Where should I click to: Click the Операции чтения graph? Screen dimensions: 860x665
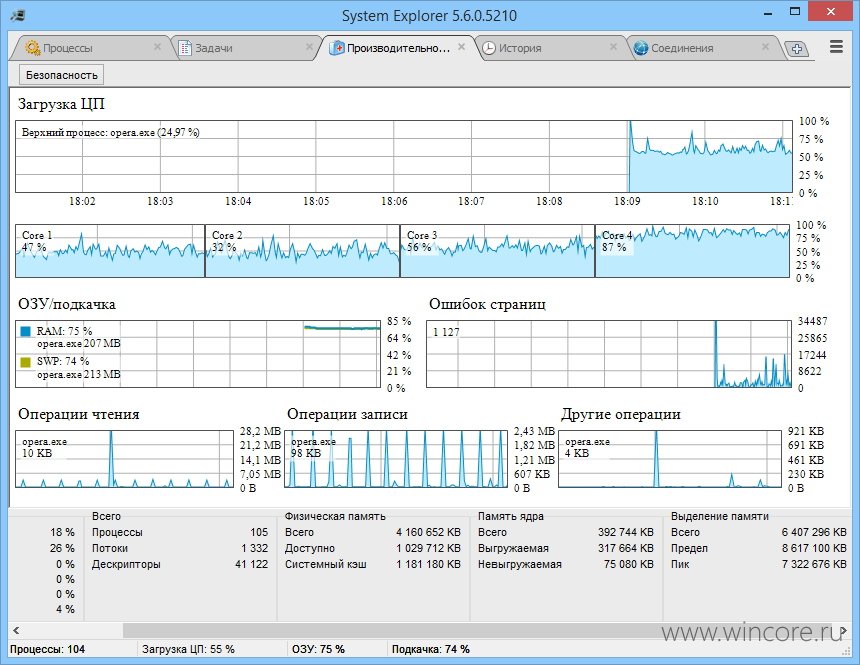[x=125, y=459]
